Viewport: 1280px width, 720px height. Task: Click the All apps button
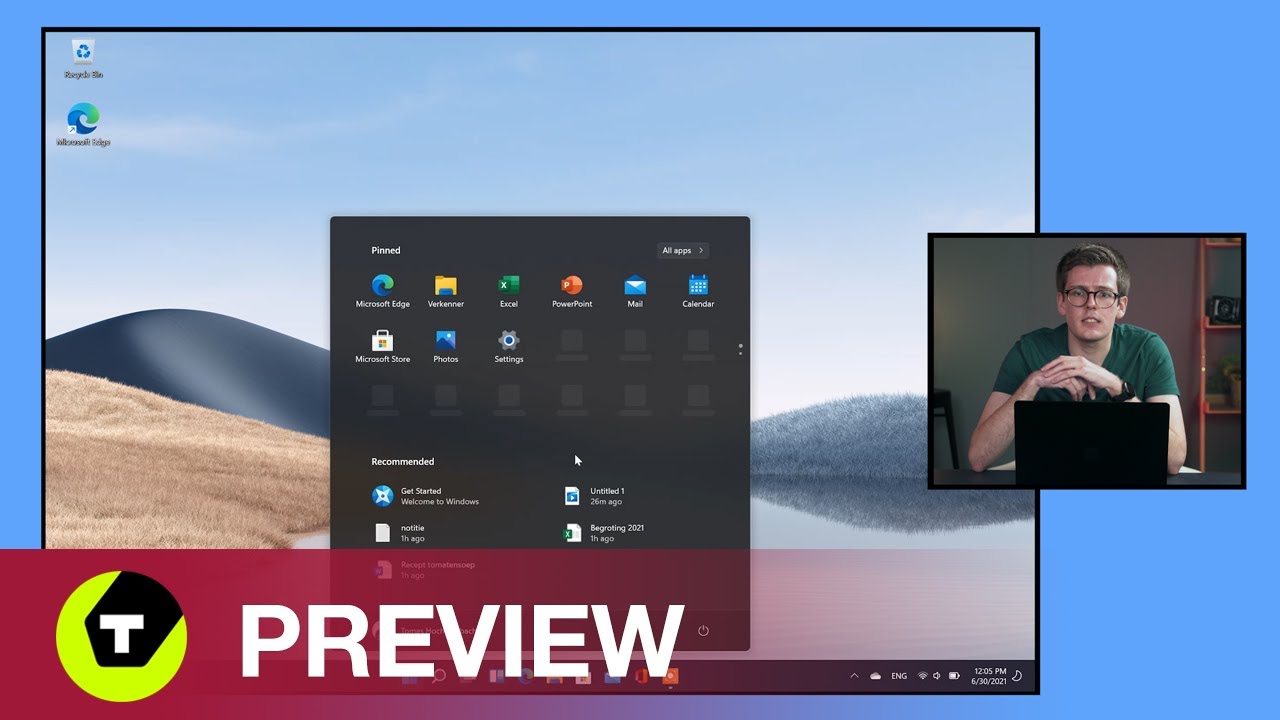[x=684, y=250]
